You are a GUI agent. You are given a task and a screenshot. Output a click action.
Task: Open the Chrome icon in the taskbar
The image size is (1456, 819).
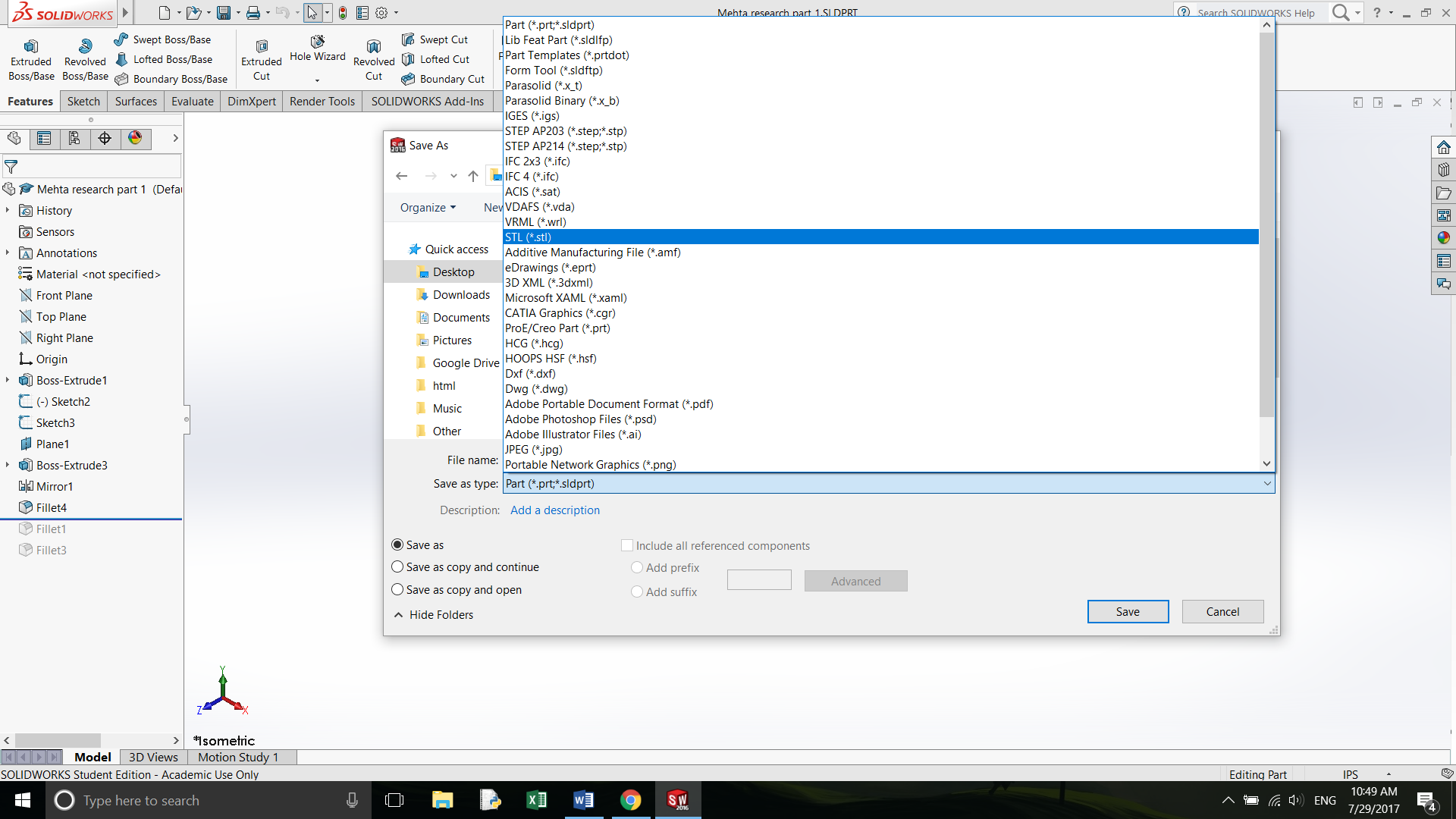click(x=630, y=800)
